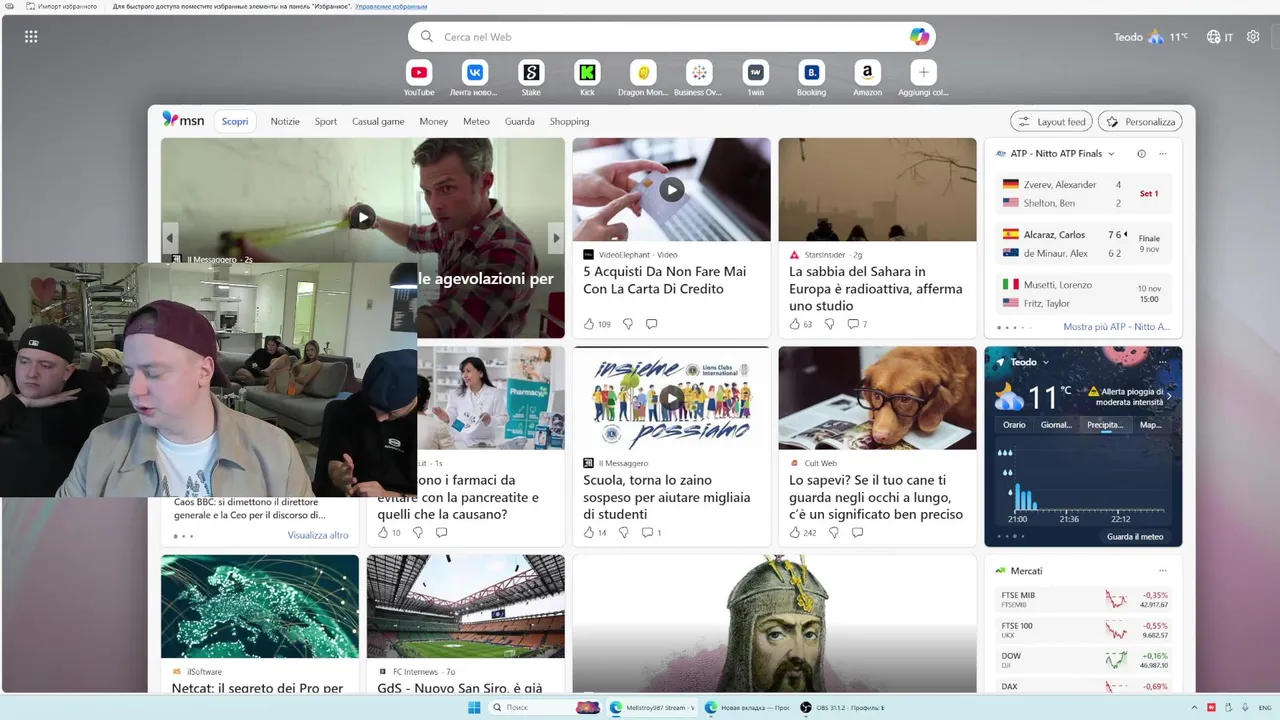Open the Kick shortcut tile
Screen dimensions: 1280x720
[x=587, y=72]
